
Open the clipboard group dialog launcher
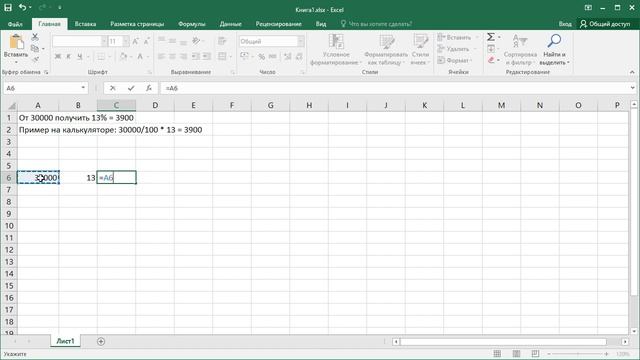tap(46, 72)
